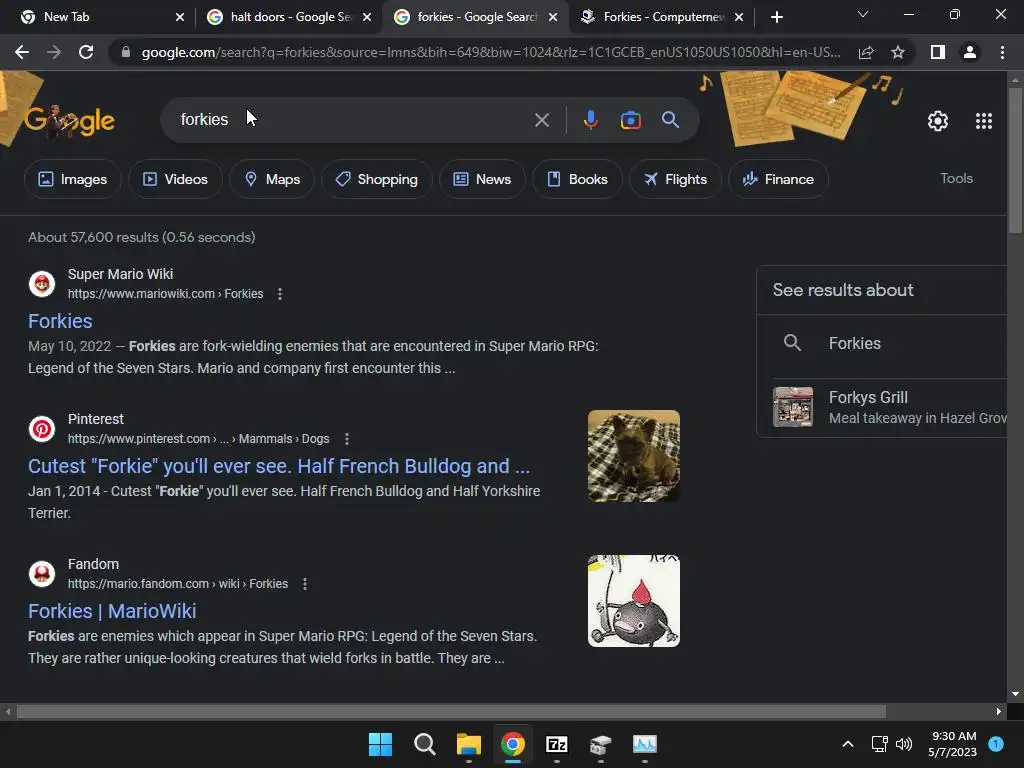Click the Pinterest site favicon
Viewport: 1024px width, 768px height.
(x=42, y=429)
